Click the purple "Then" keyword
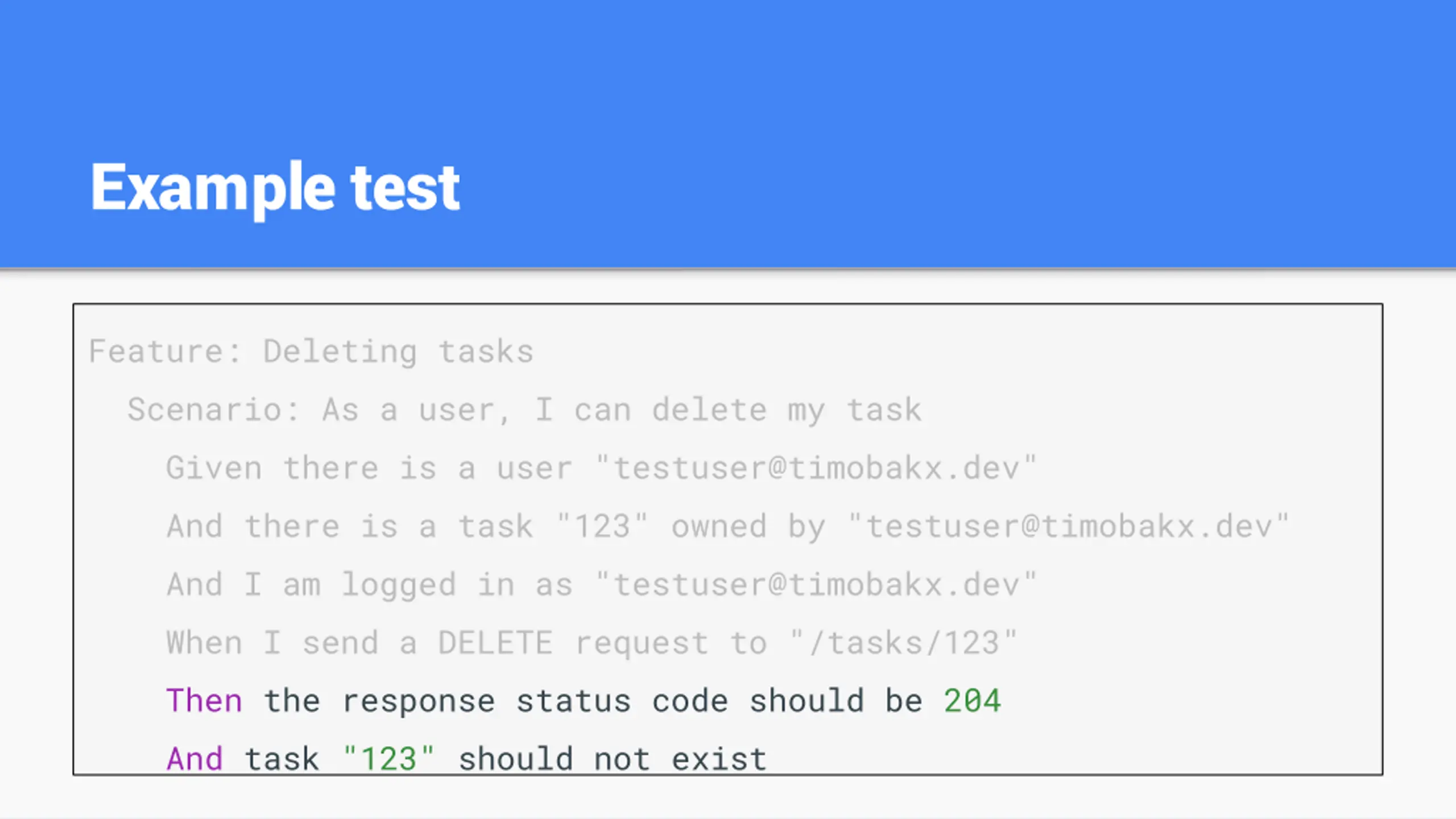 204,701
